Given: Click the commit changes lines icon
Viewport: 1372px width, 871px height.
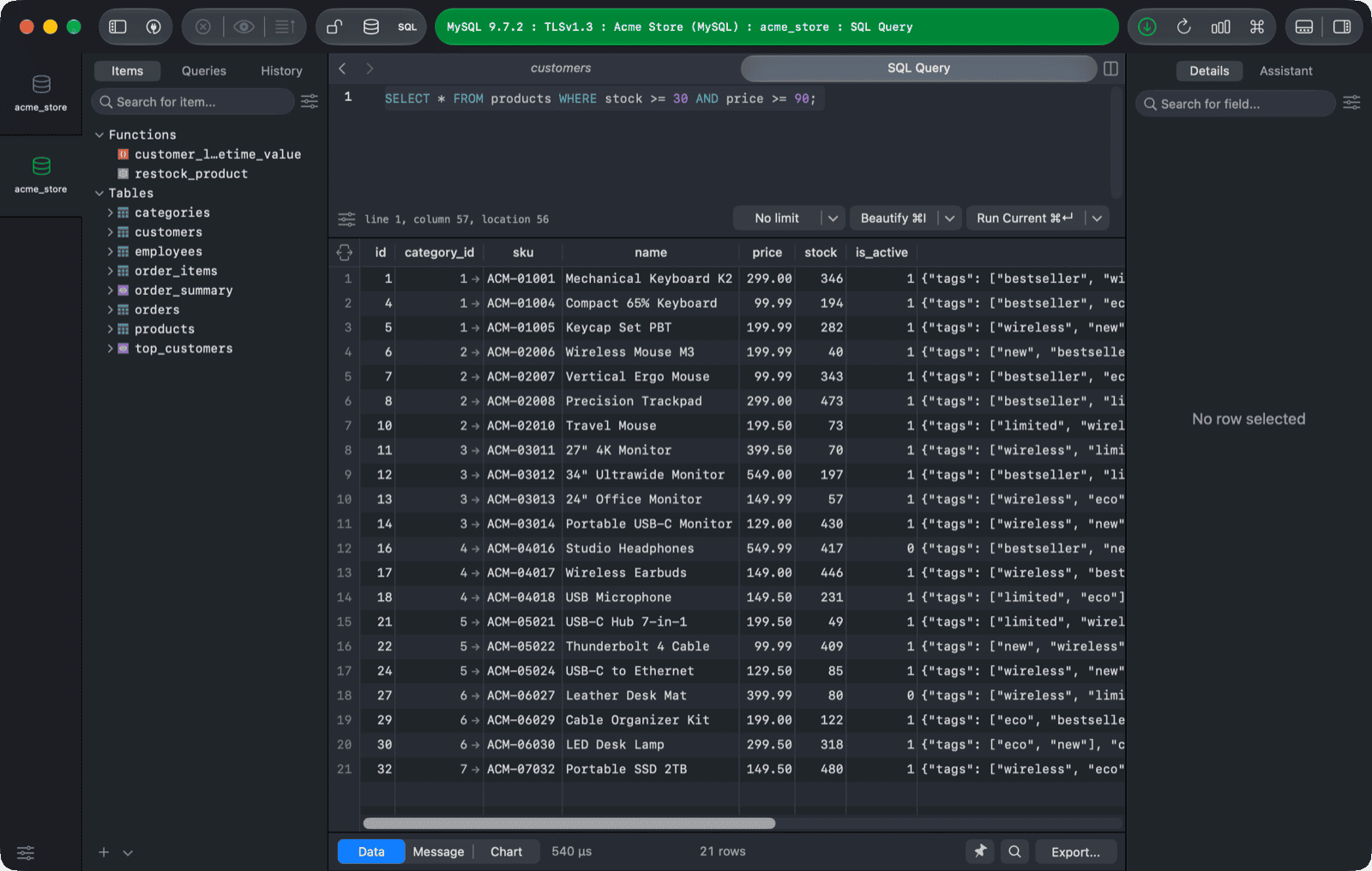Looking at the screenshot, I should coord(286,27).
